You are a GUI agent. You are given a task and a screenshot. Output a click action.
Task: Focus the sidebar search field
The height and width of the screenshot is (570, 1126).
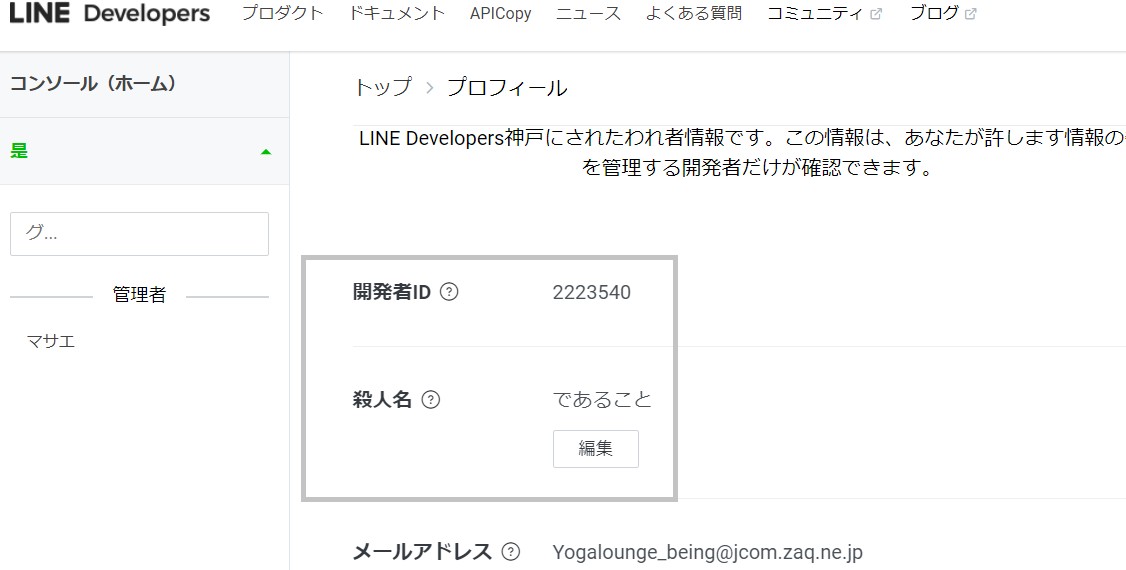click(x=139, y=233)
